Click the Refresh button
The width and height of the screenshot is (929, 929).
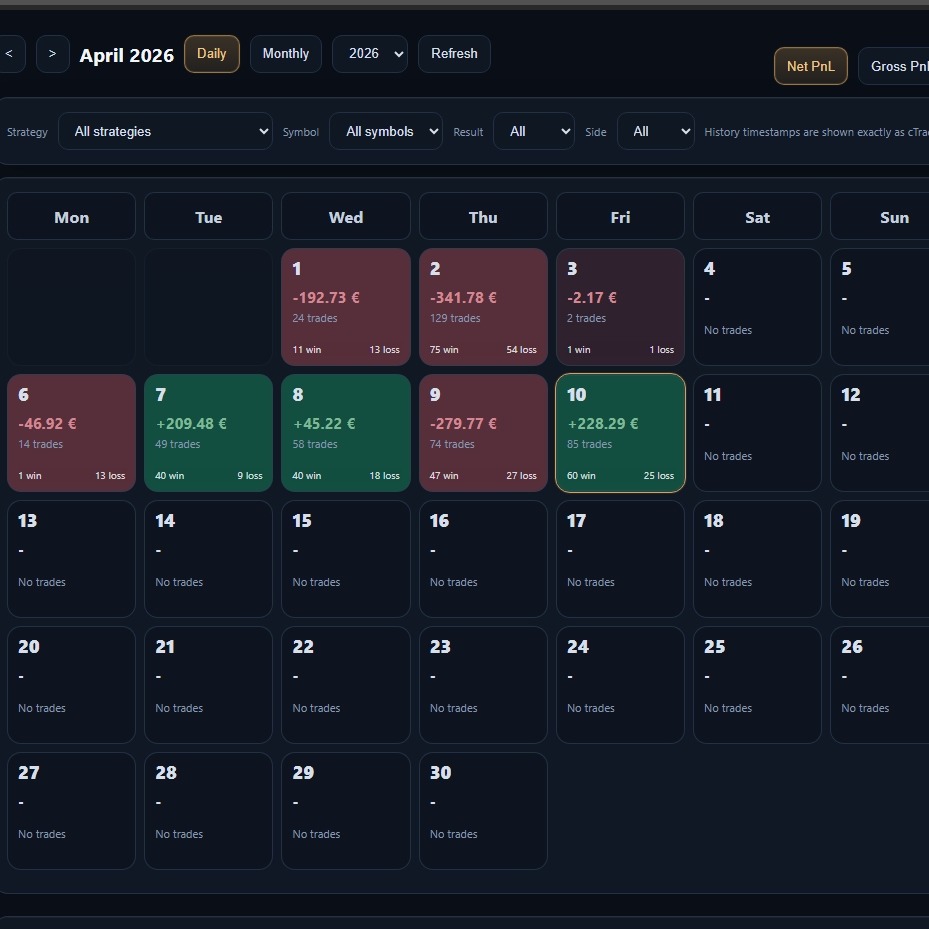coord(454,54)
